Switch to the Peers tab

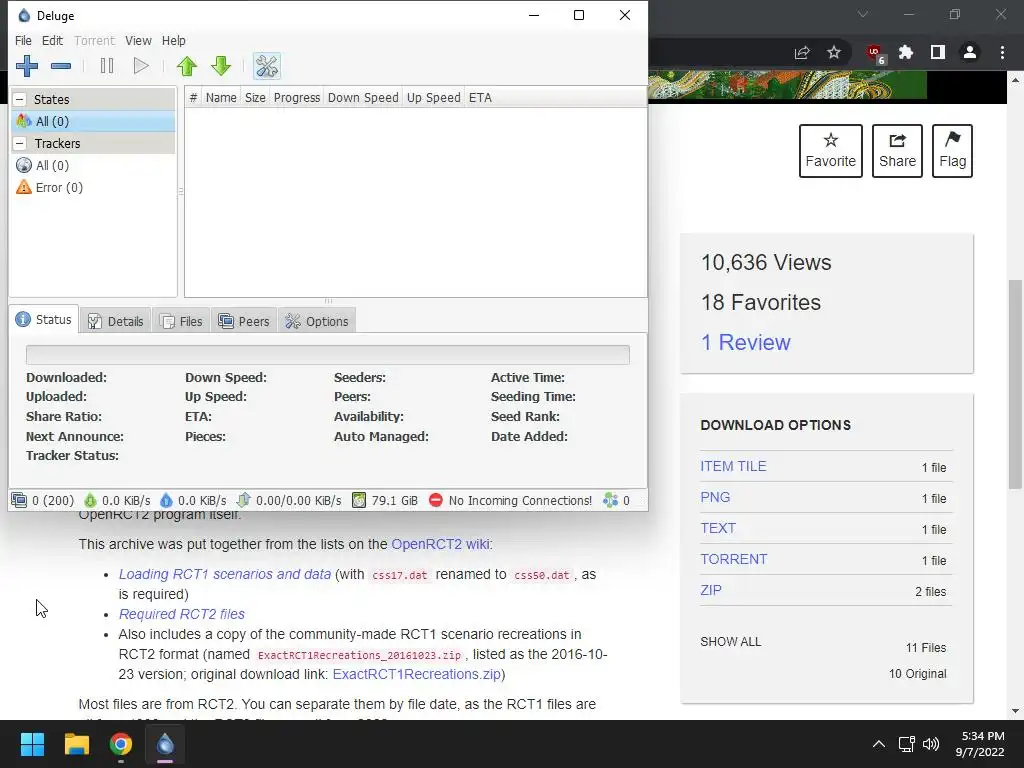pos(244,321)
